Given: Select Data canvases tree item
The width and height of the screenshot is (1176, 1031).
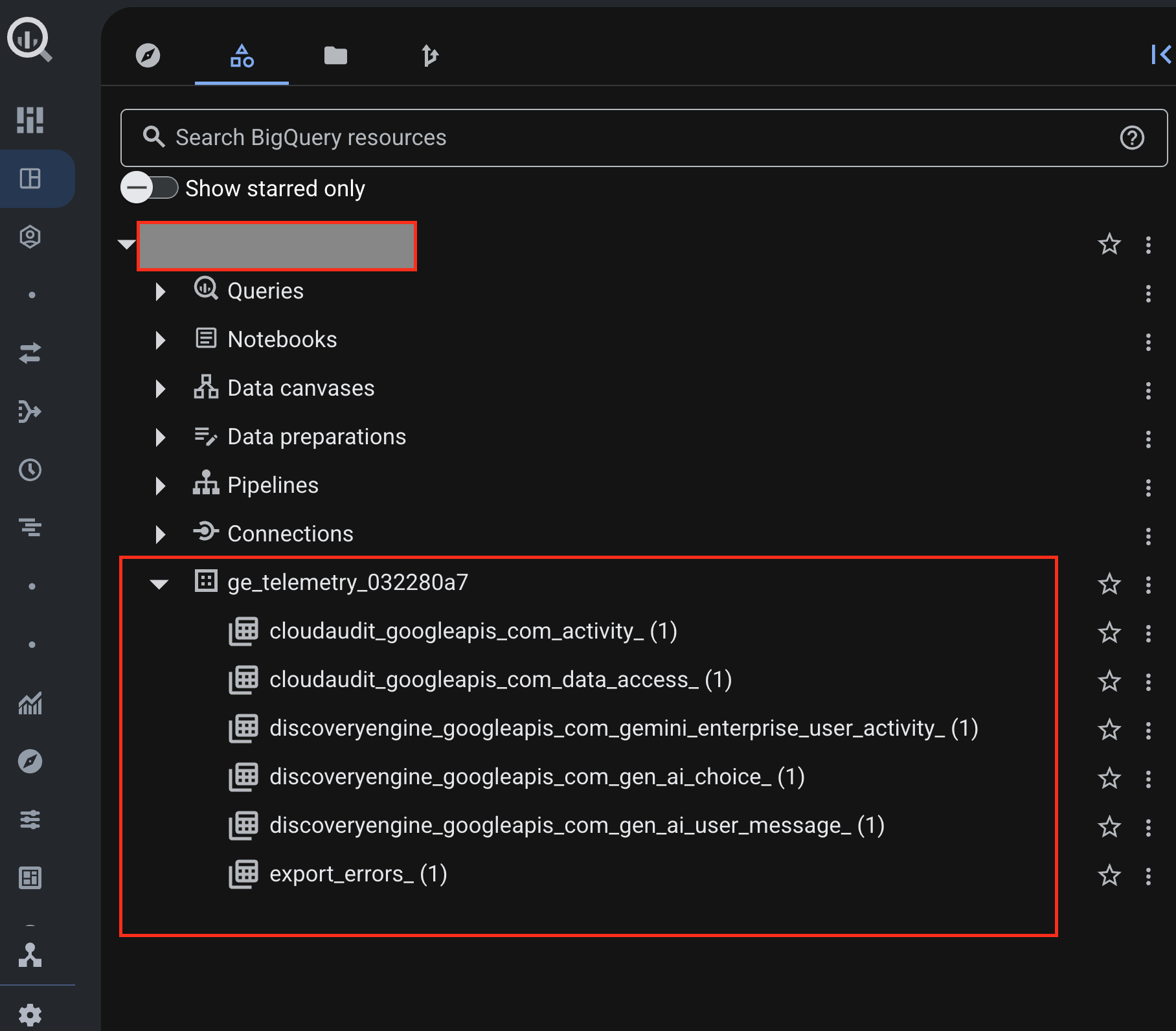Looking at the screenshot, I should [301, 388].
